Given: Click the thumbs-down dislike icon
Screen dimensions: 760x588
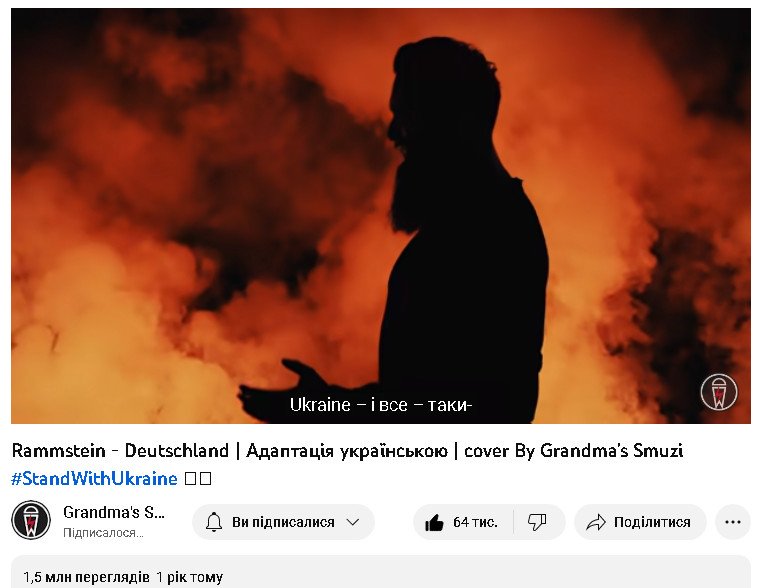Looking at the screenshot, I should pos(537,522).
